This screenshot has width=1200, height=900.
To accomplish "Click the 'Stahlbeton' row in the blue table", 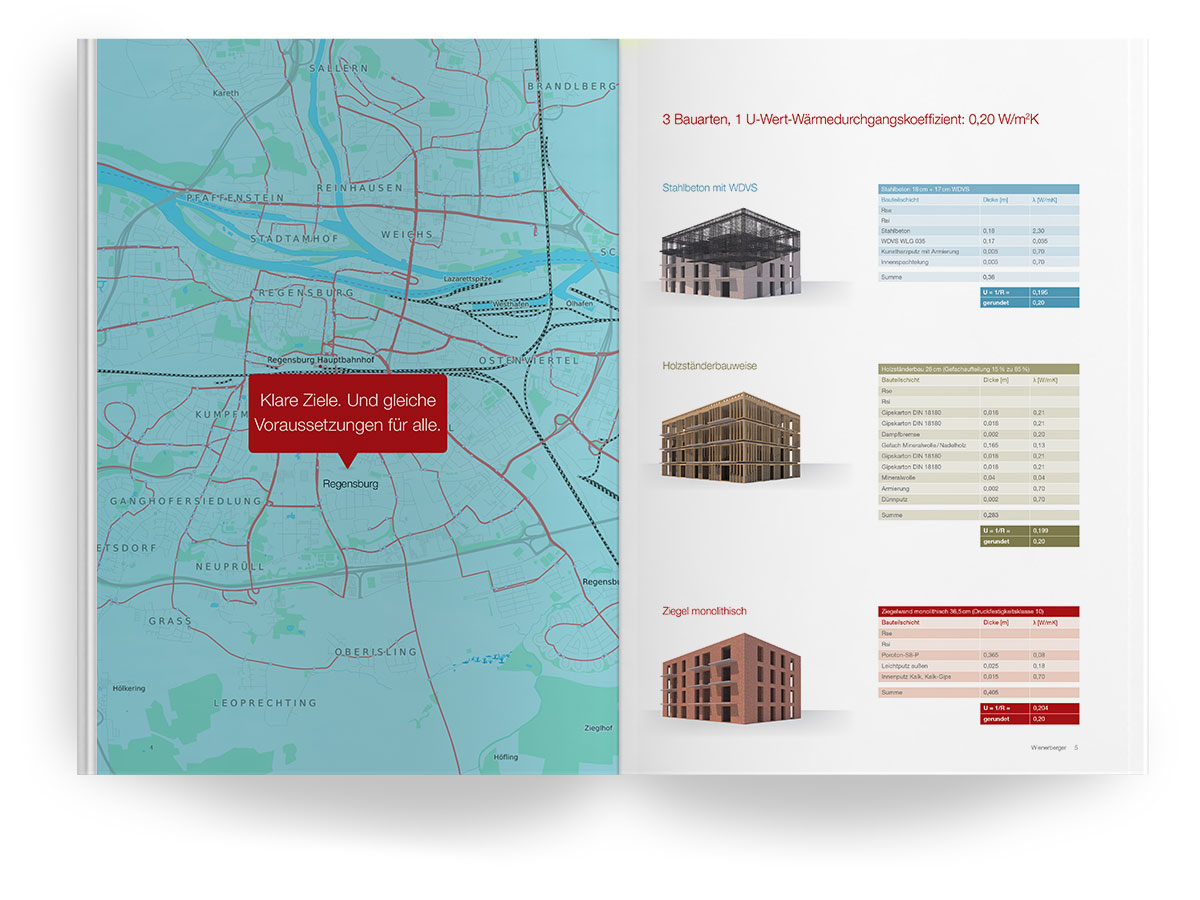I will click(x=979, y=230).
